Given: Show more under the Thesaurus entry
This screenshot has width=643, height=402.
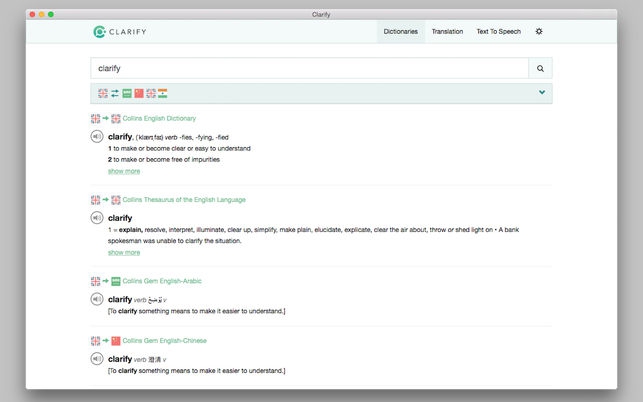Looking at the screenshot, I should coord(124,252).
